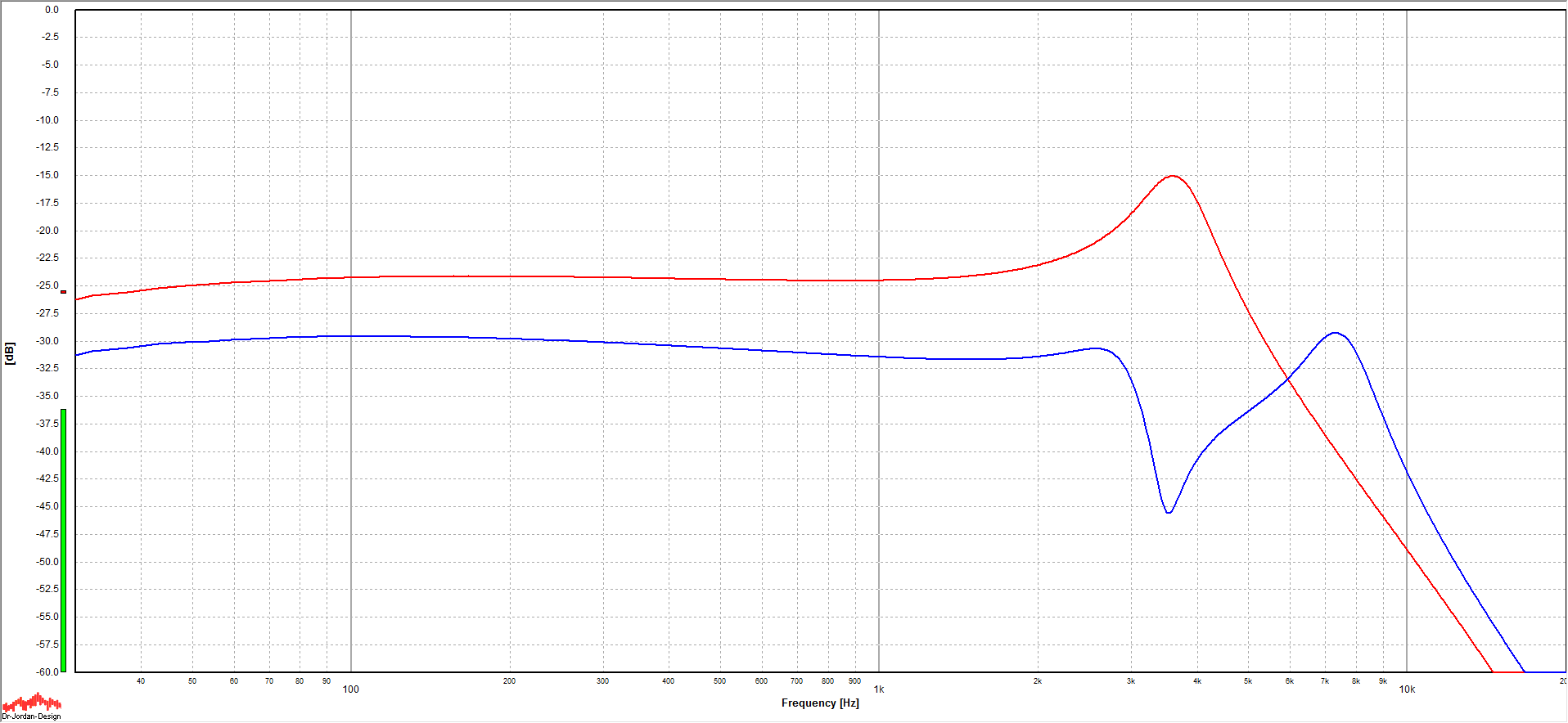Click the -30.0 dB scale label
1568x723 pixels.
point(48,341)
